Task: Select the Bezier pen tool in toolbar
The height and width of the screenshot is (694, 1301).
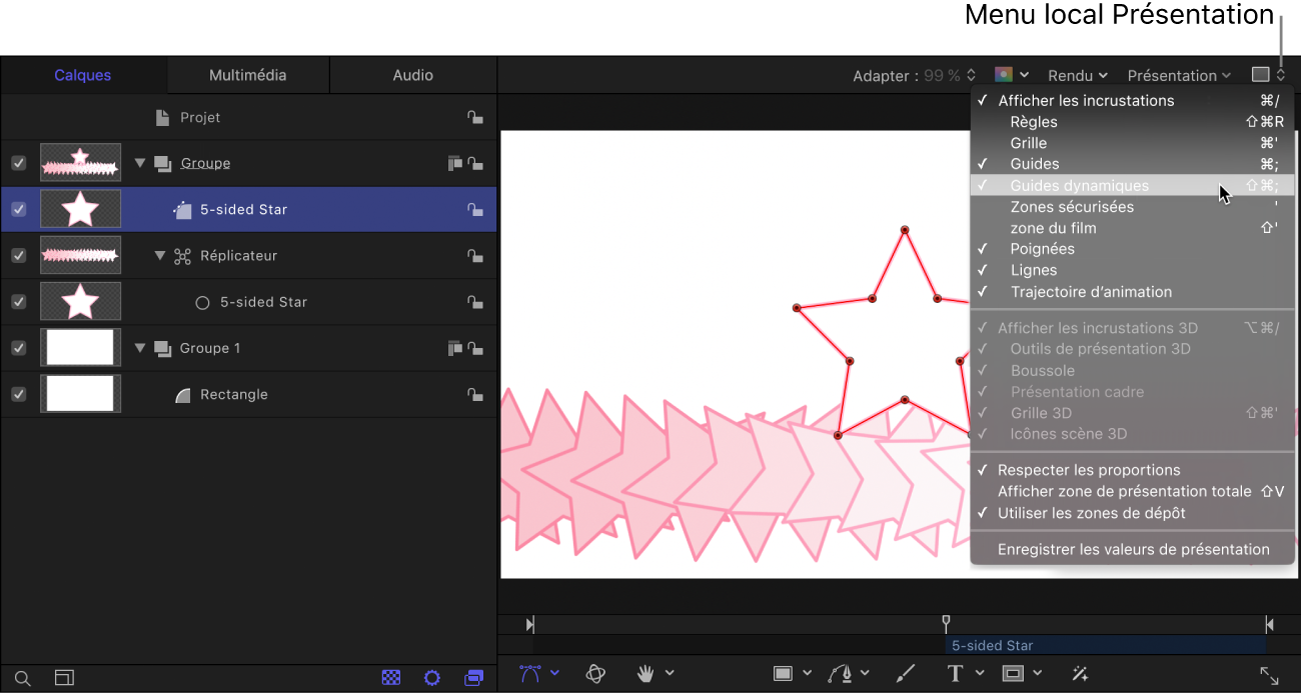Action: [x=530, y=674]
